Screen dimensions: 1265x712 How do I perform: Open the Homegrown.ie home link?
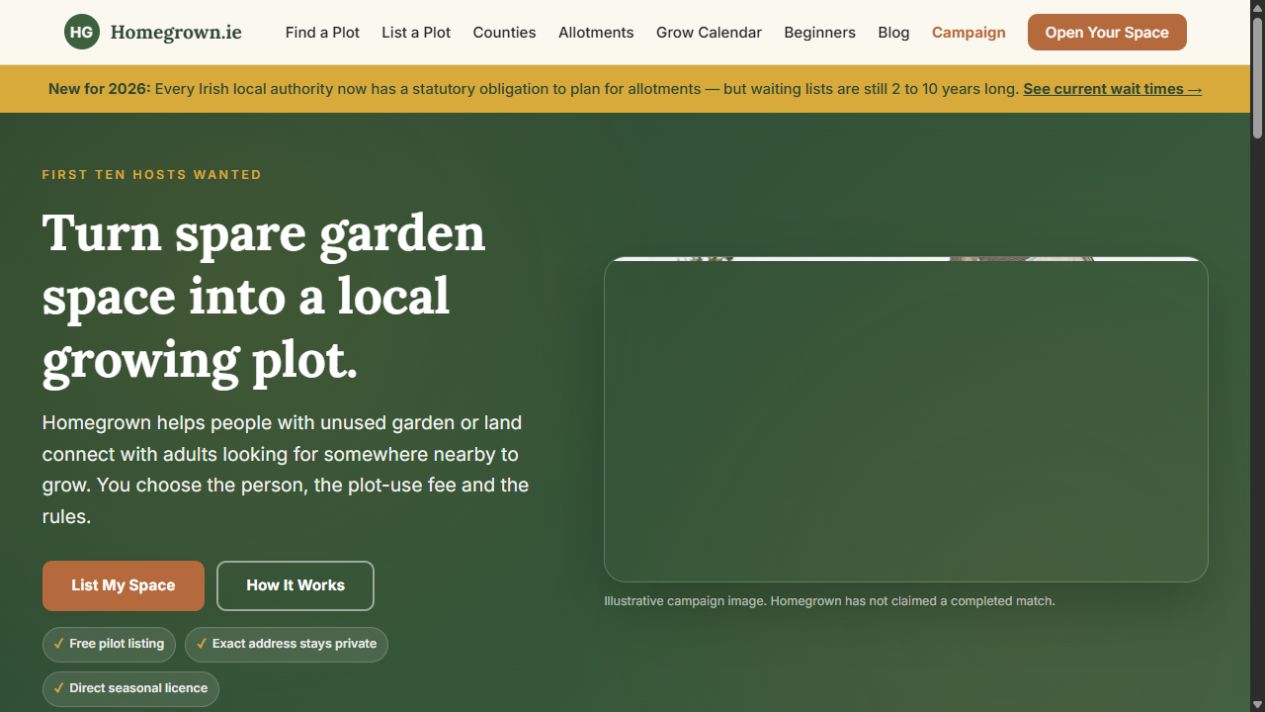coord(153,32)
